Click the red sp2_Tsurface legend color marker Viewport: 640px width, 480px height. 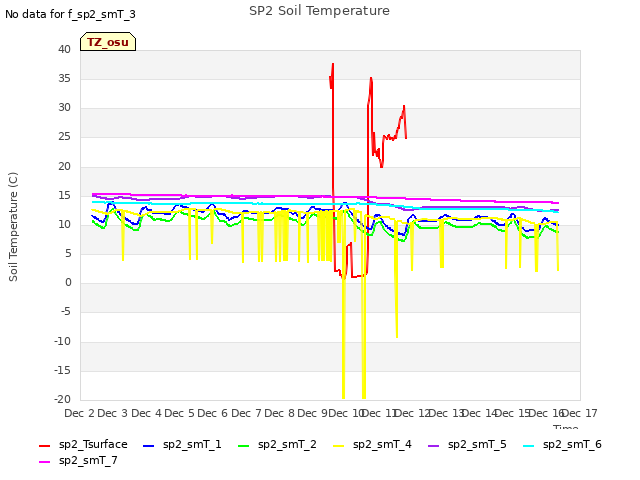(44, 446)
